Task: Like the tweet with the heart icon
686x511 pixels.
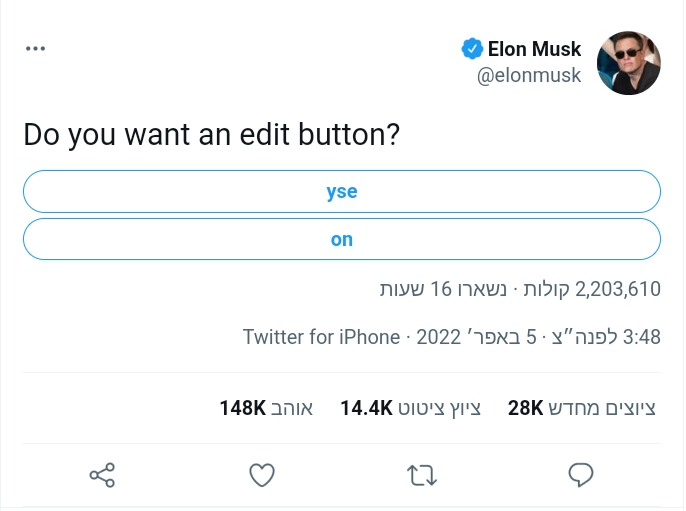Action: (262, 474)
